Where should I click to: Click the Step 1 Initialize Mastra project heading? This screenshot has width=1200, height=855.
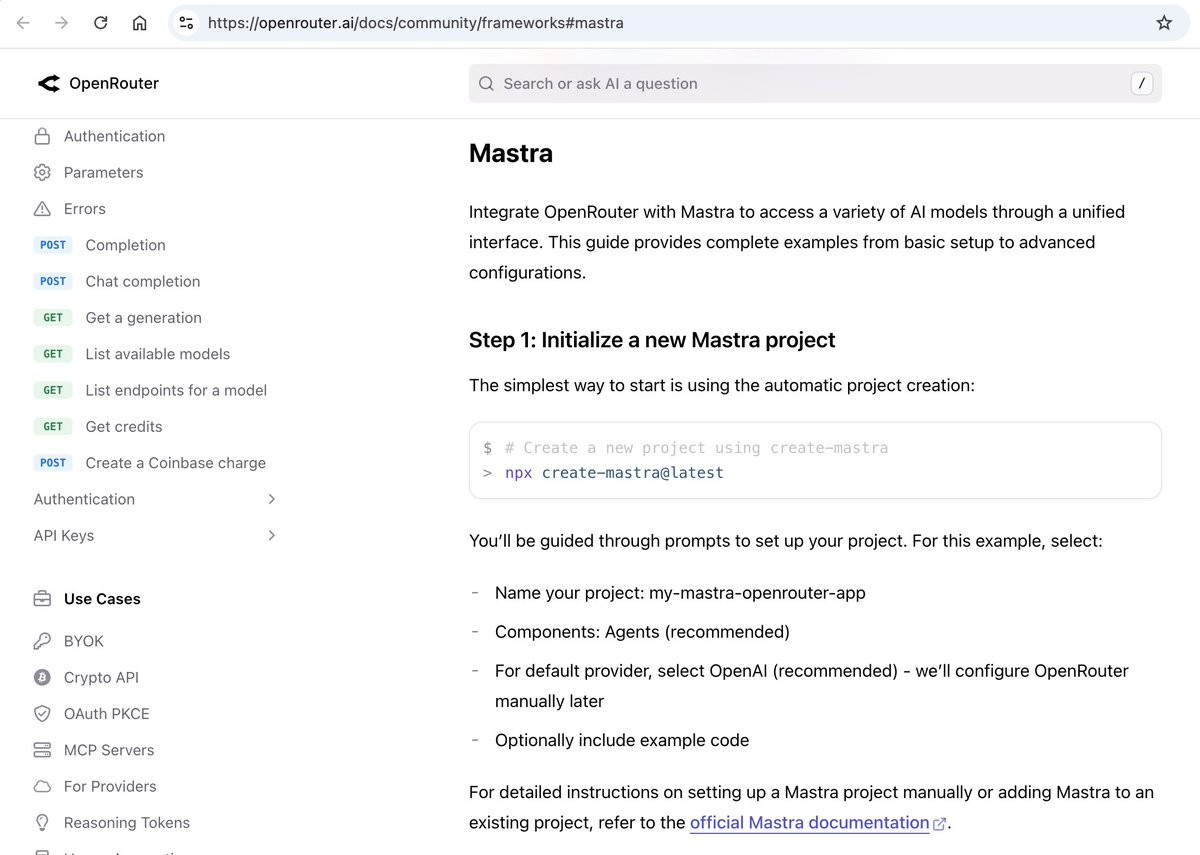tap(652, 340)
